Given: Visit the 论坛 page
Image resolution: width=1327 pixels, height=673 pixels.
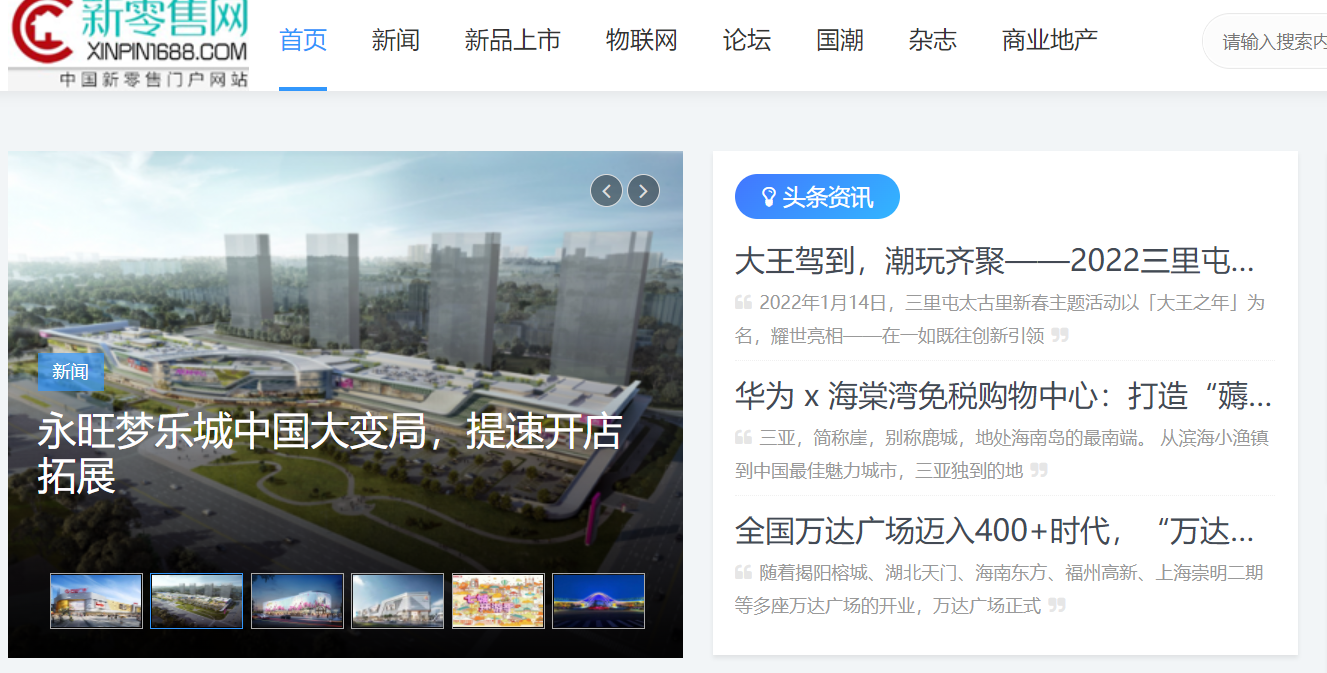Looking at the screenshot, I should (x=746, y=40).
